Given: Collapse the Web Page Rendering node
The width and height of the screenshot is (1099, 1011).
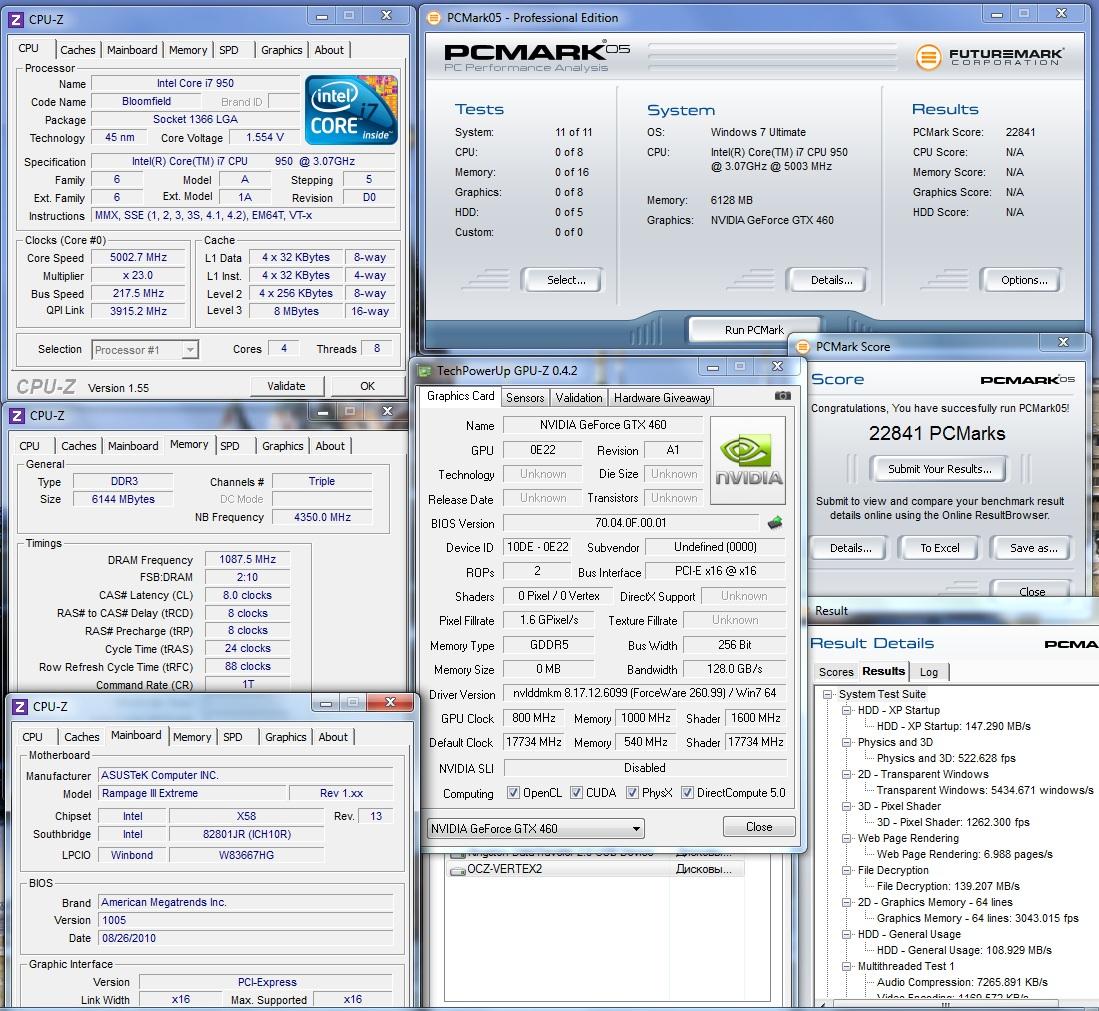Looking at the screenshot, I should click(x=847, y=838).
